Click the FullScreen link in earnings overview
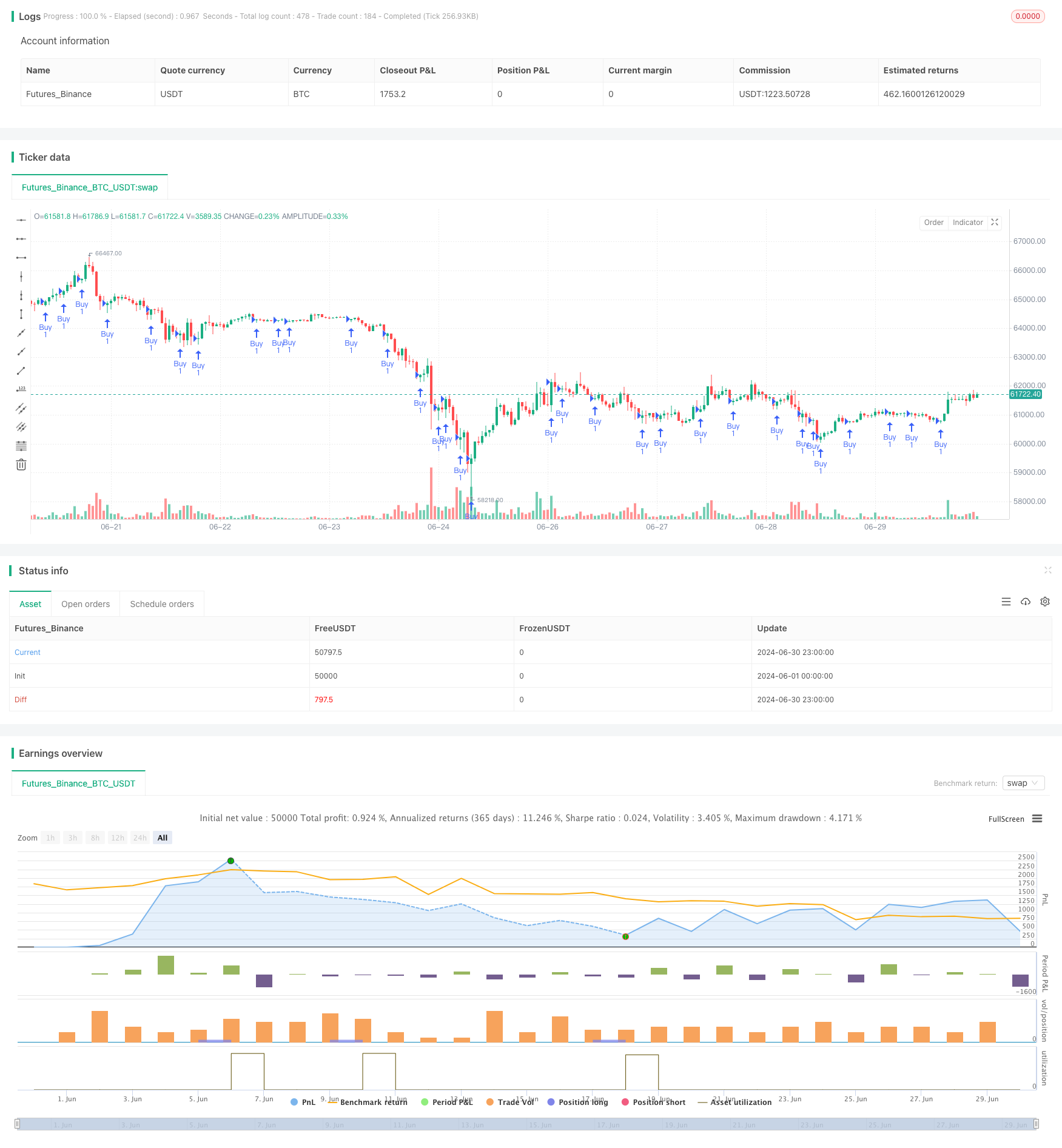 click(1006, 819)
